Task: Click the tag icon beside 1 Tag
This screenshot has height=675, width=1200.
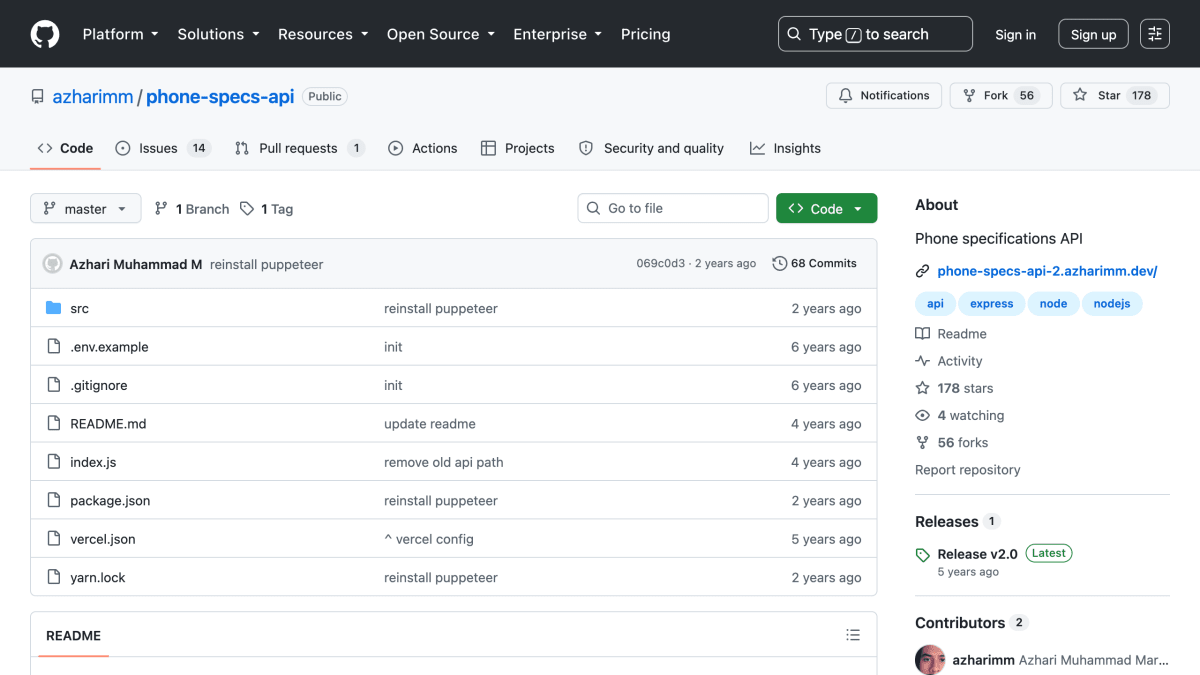Action: tap(246, 209)
